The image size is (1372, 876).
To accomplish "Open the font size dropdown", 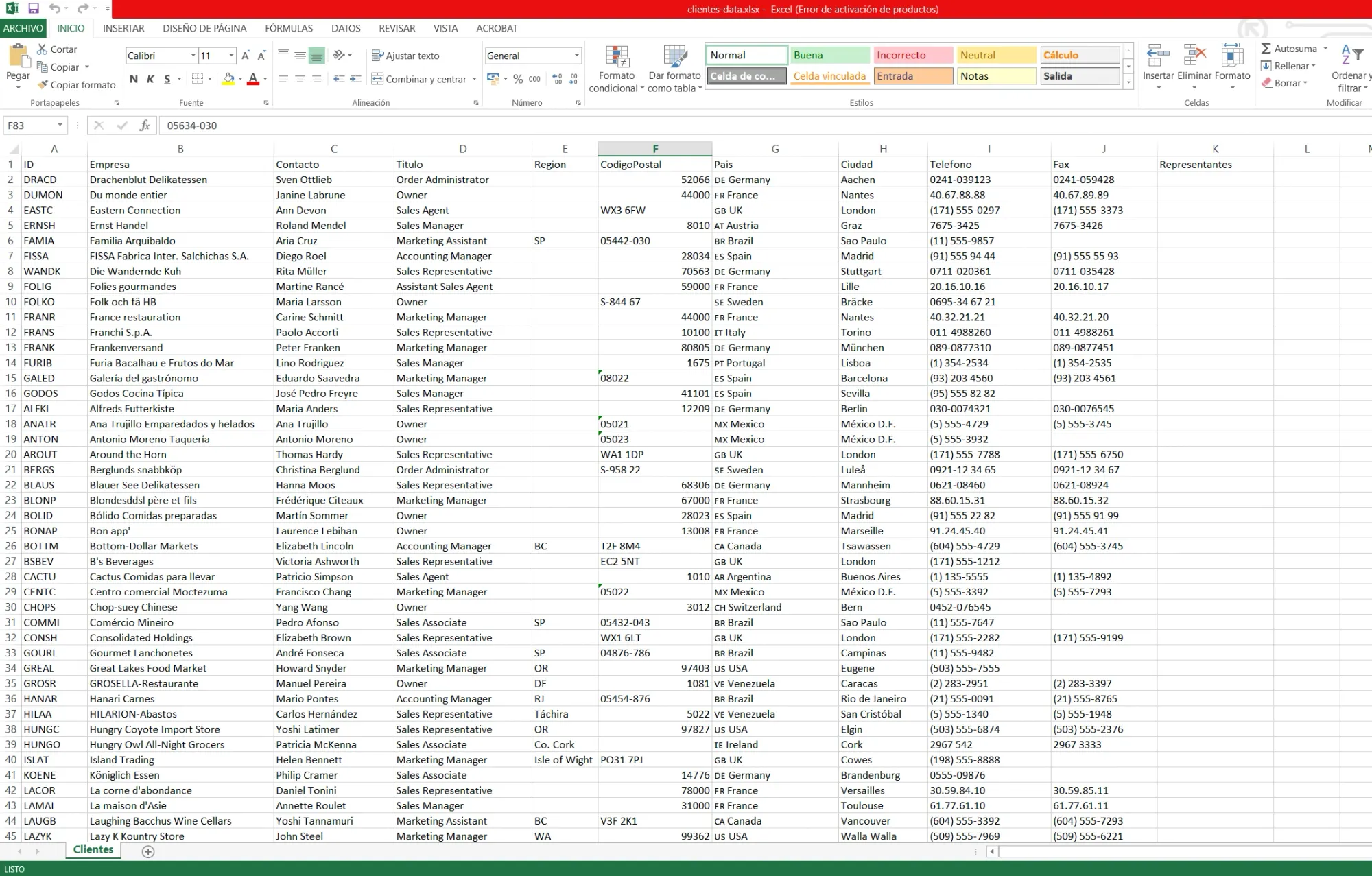I will (230, 56).
